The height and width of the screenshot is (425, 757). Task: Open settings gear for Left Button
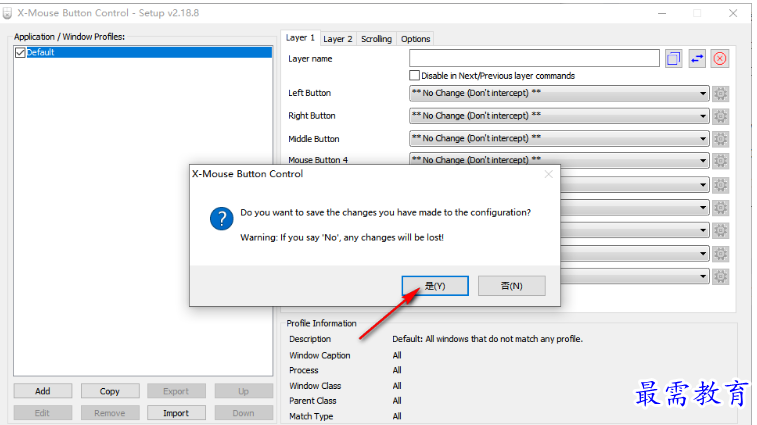[720, 93]
